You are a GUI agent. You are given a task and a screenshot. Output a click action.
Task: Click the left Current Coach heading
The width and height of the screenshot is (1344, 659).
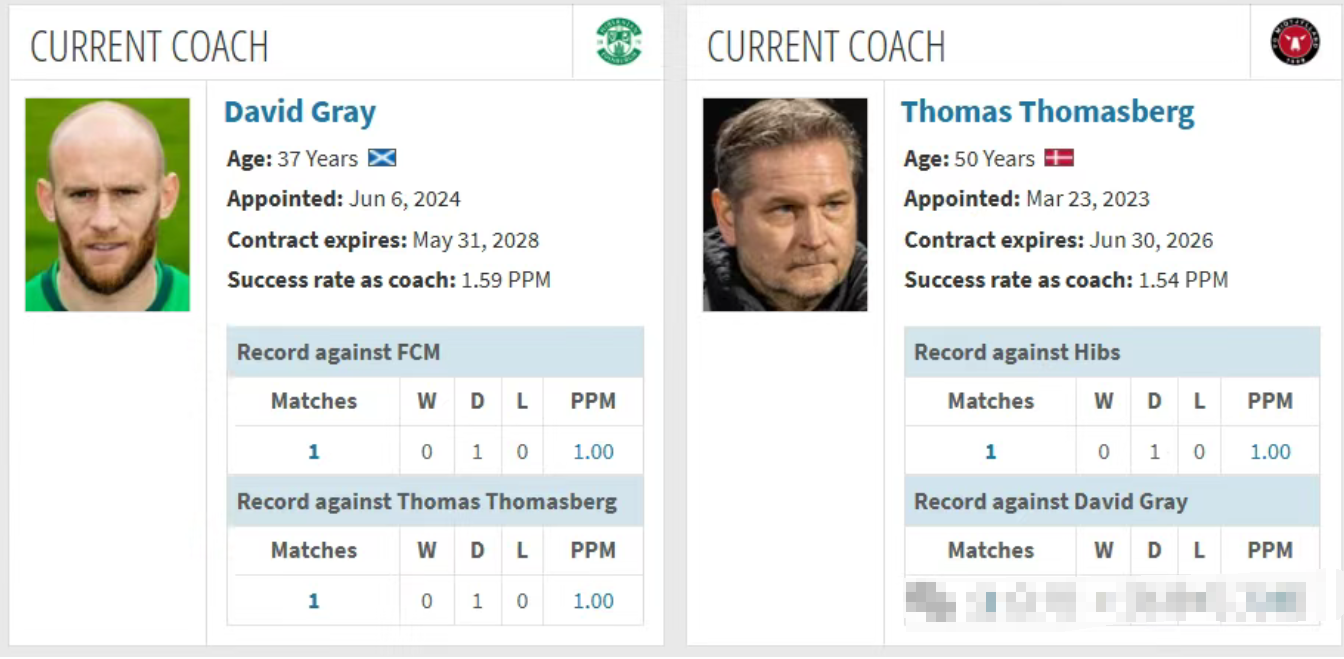[x=149, y=46]
